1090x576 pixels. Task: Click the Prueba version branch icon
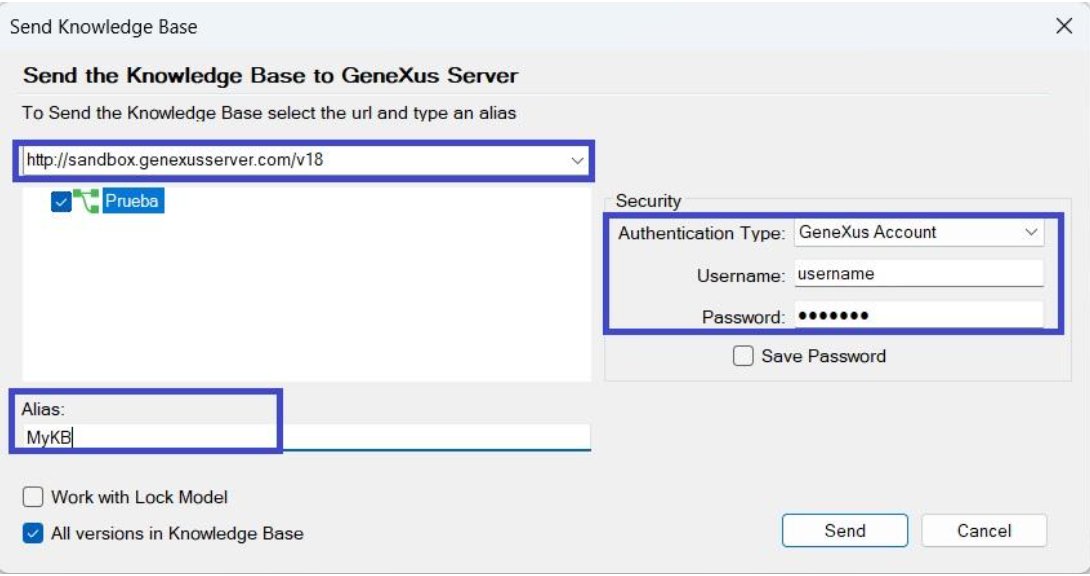88,202
